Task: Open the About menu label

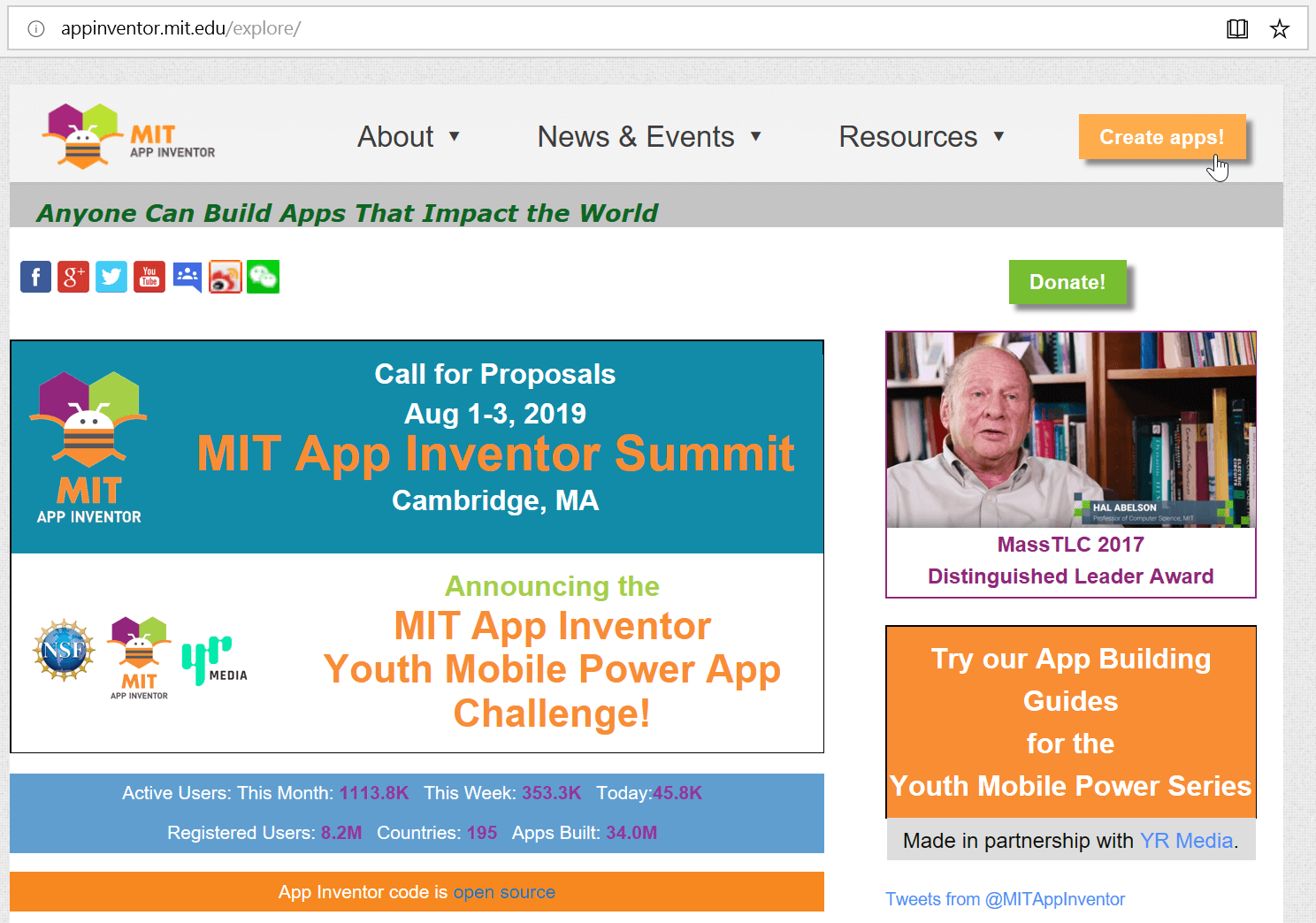Action: coord(395,137)
